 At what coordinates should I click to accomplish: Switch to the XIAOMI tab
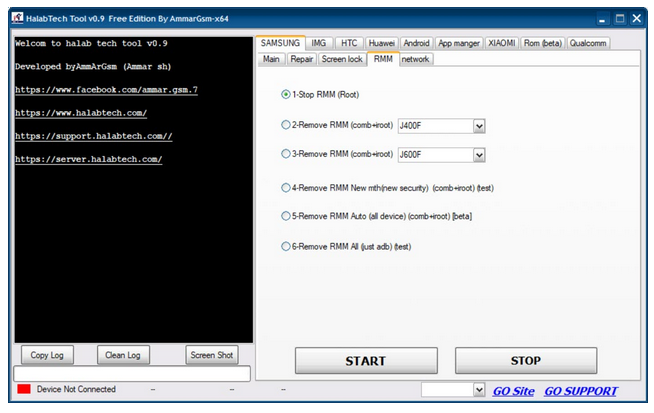pos(502,43)
